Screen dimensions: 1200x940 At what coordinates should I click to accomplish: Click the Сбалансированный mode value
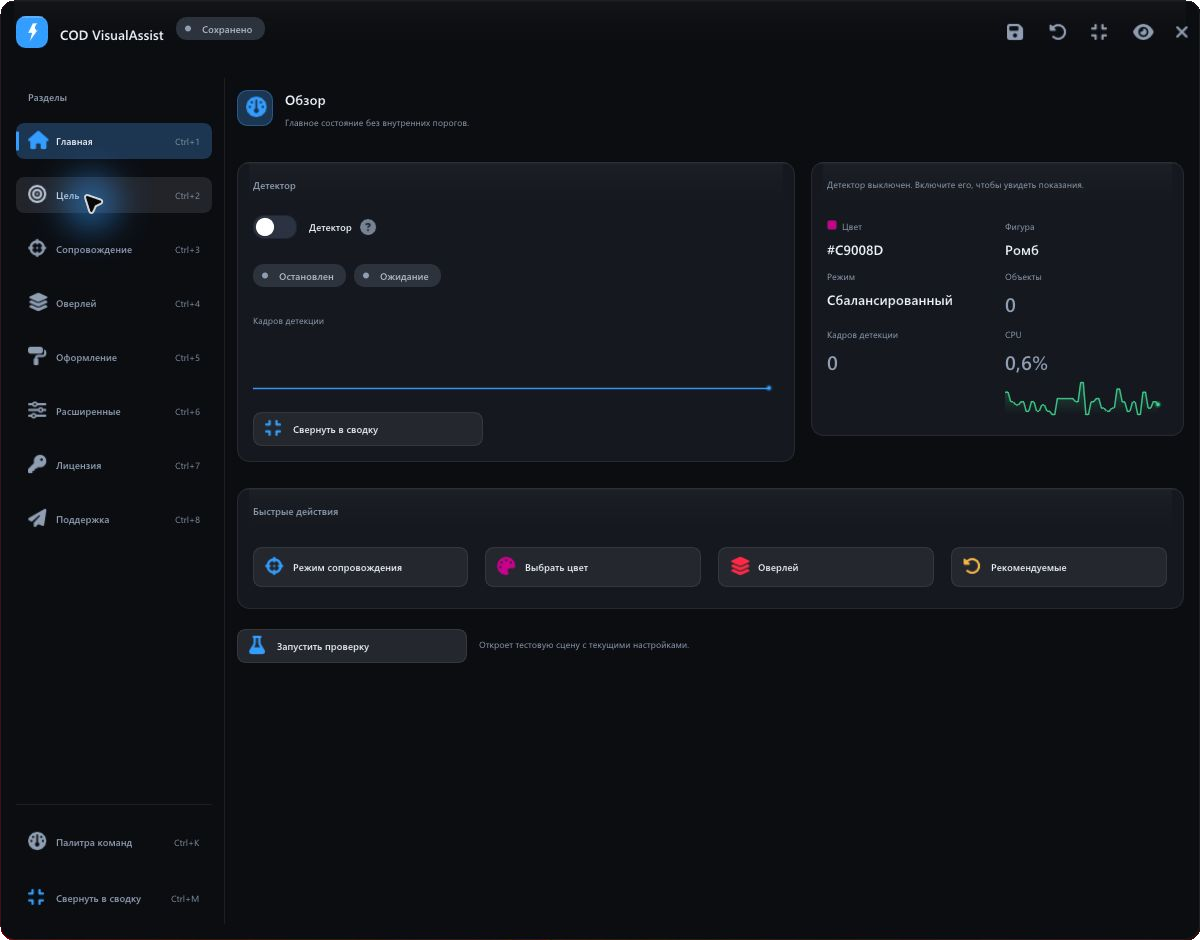890,301
